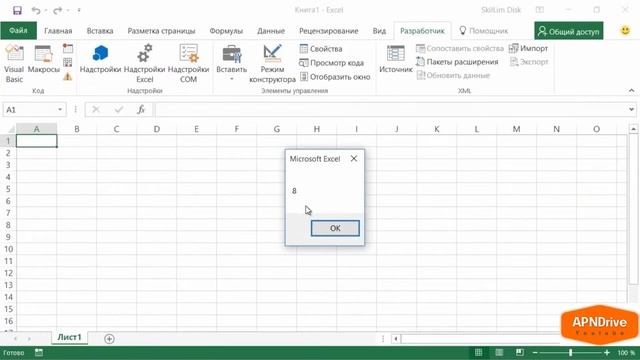Switch to Page Layout view
Screen dimensions: 640x360
[499, 352]
